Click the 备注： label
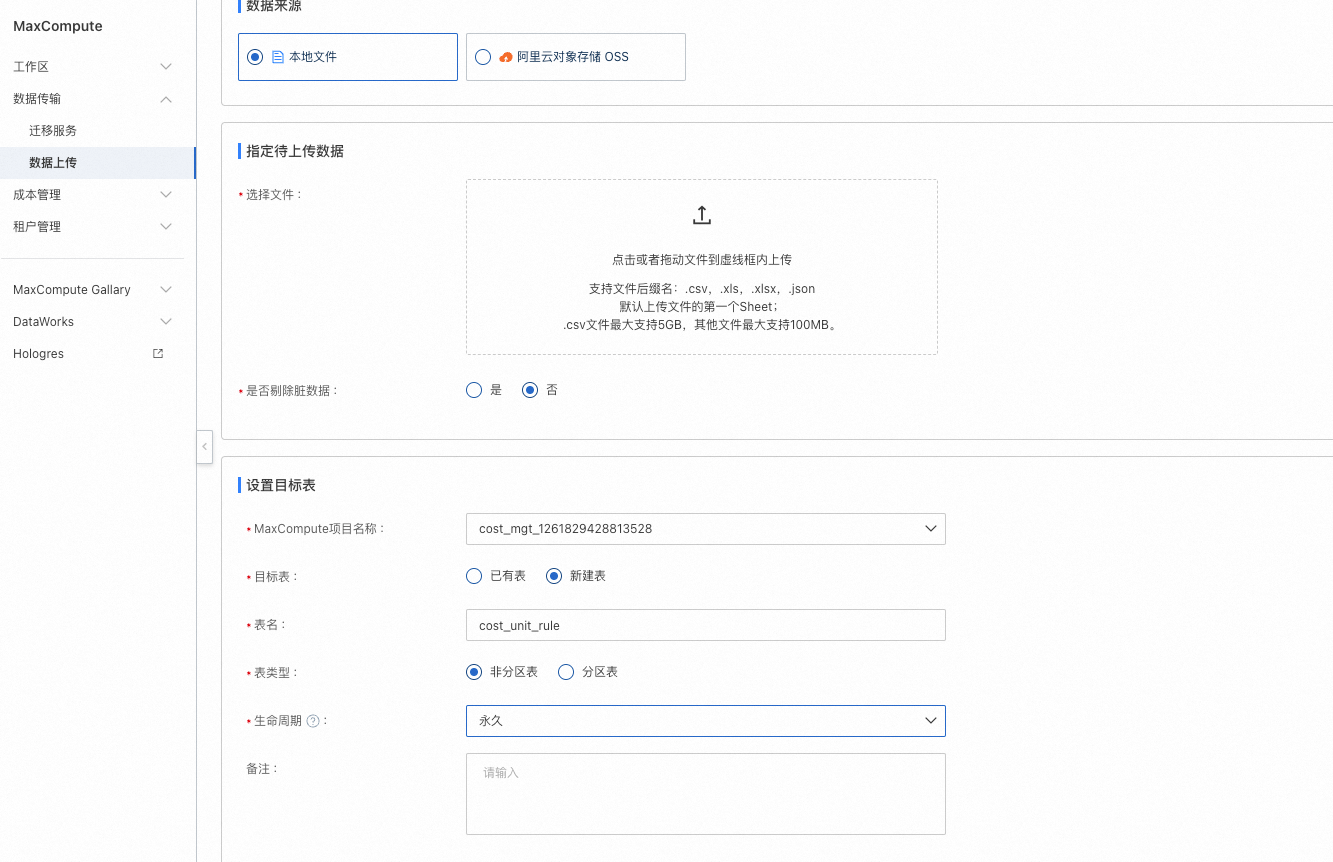 [x=262, y=769]
